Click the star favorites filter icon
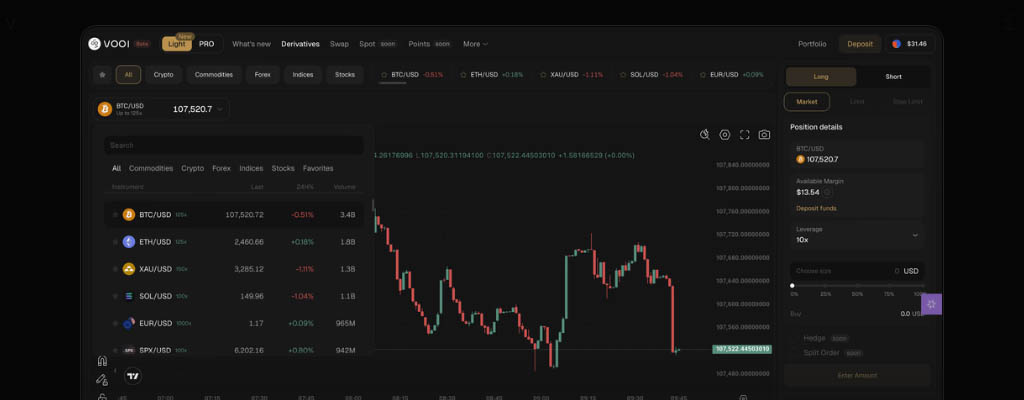The height and width of the screenshot is (400, 1024). tap(101, 75)
